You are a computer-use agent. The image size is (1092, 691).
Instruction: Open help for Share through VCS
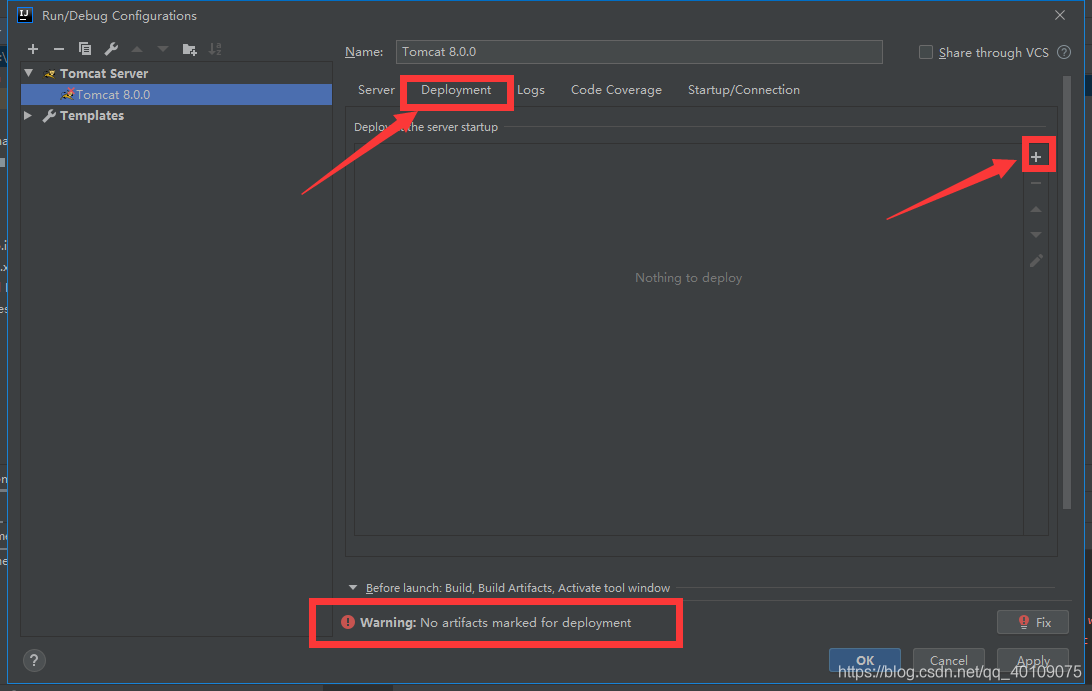pyautogui.click(x=1064, y=52)
